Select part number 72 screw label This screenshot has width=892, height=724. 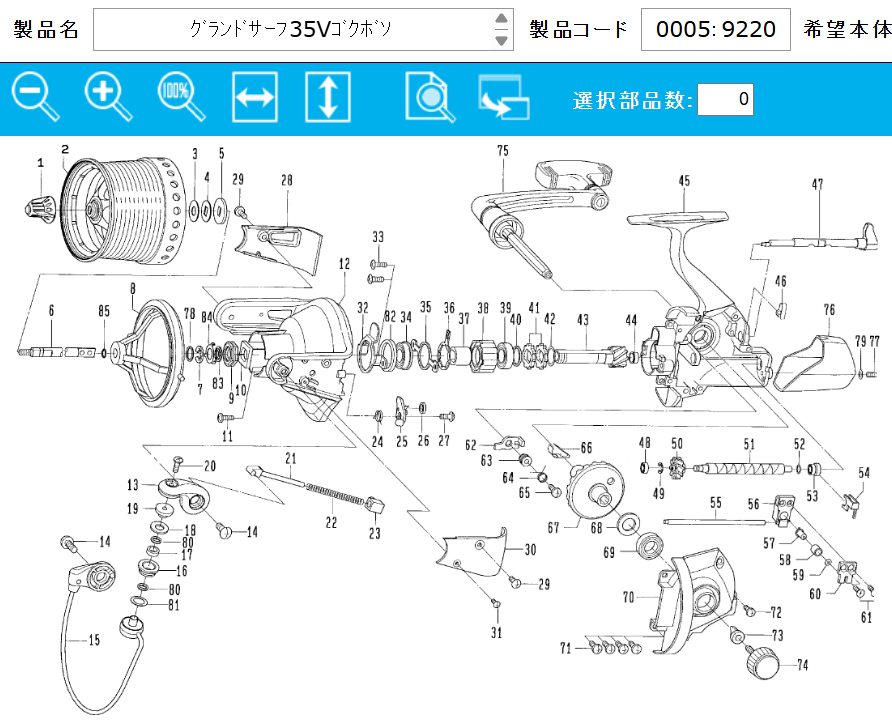click(776, 612)
